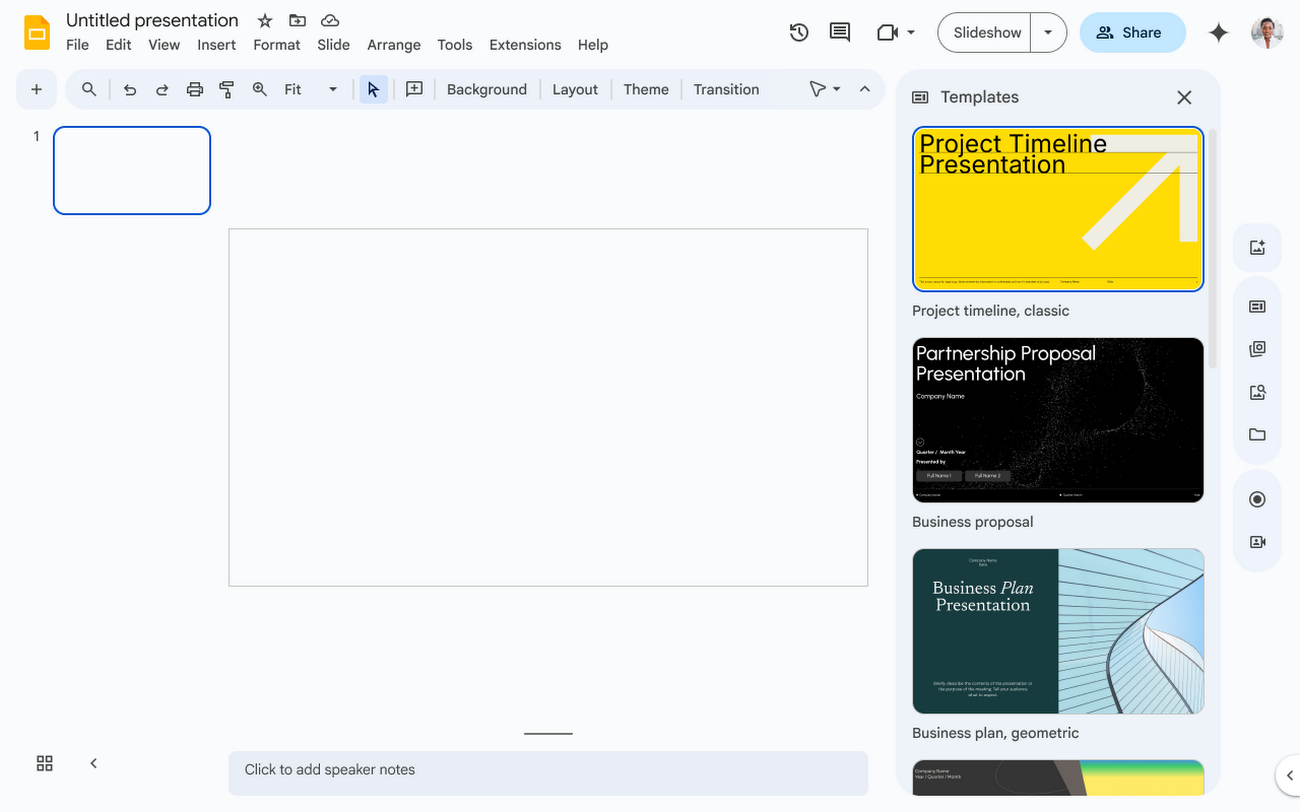Start the Slideshow
This screenshot has width=1300, height=812.
click(986, 32)
